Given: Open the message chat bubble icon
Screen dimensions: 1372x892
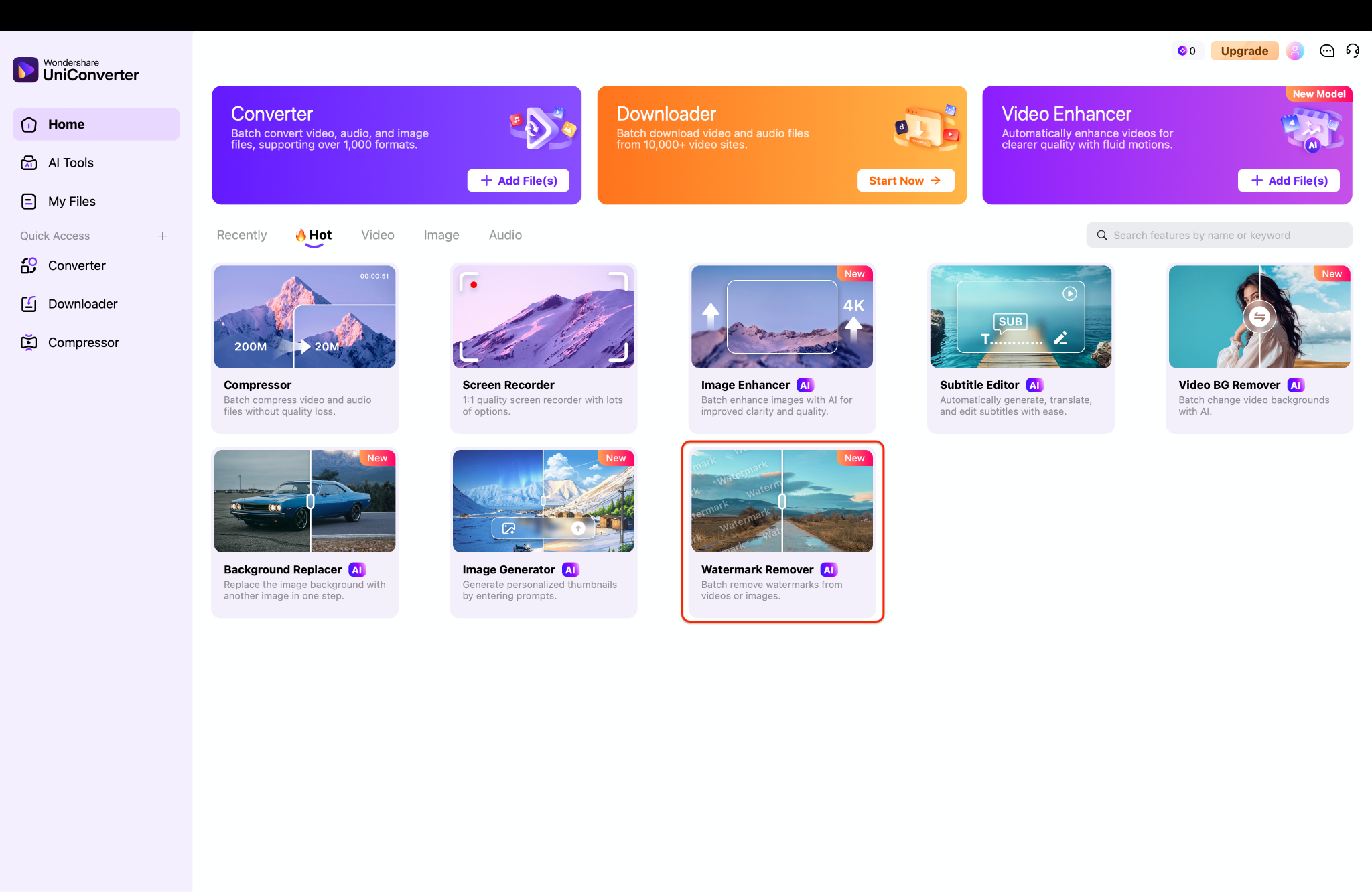Looking at the screenshot, I should [x=1327, y=51].
